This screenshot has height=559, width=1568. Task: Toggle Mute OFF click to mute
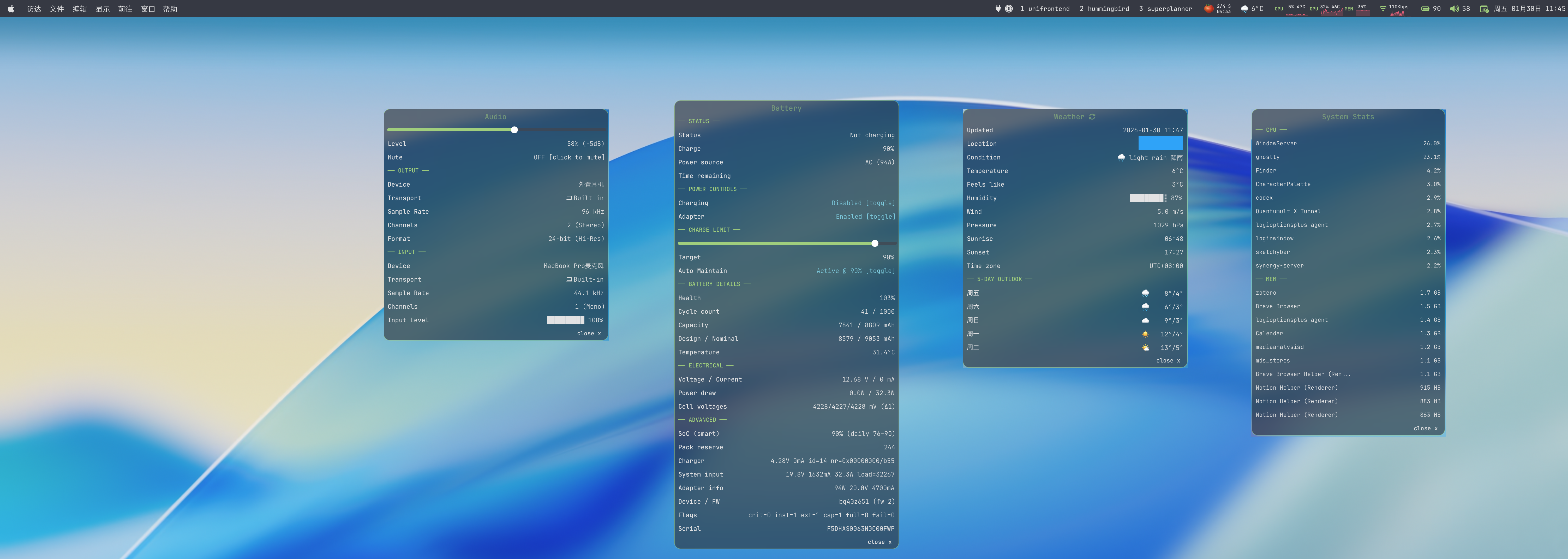click(568, 158)
